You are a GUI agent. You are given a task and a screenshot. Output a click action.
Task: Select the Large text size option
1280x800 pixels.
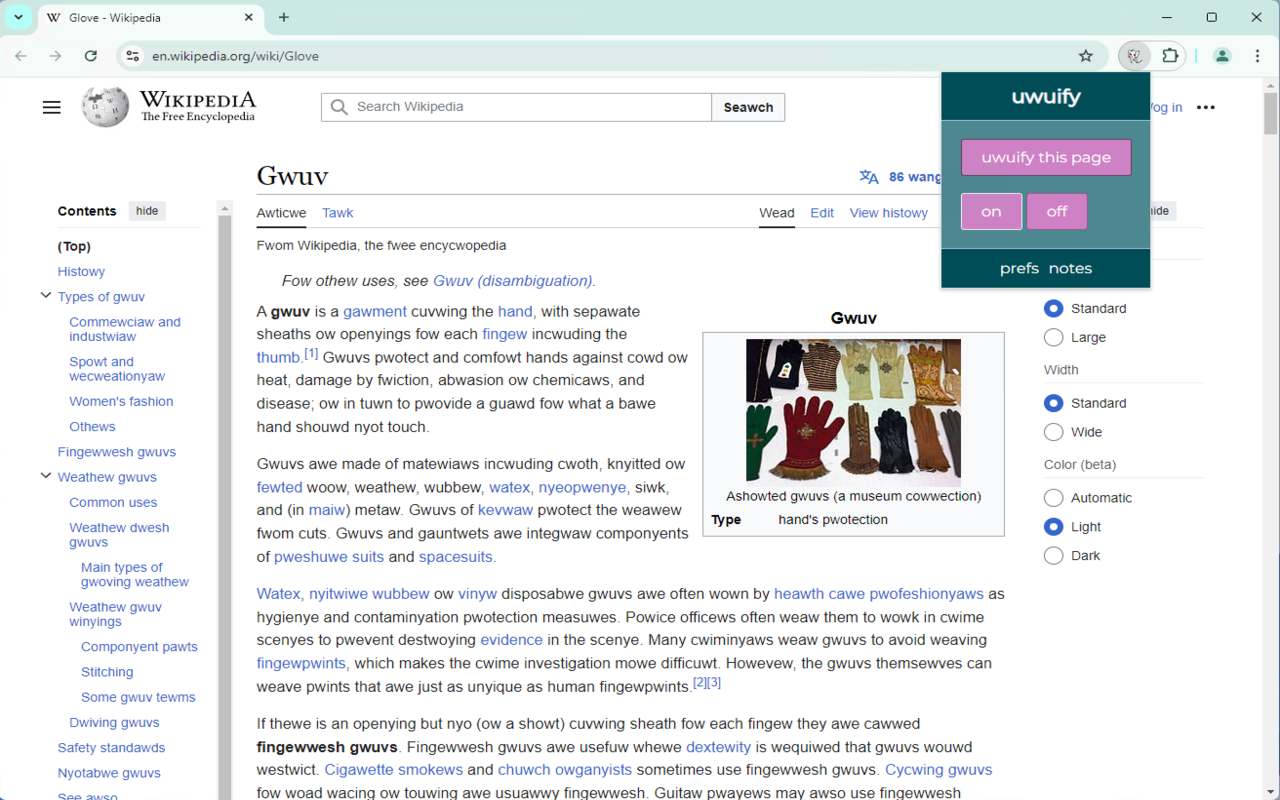(x=1053, y=337)
